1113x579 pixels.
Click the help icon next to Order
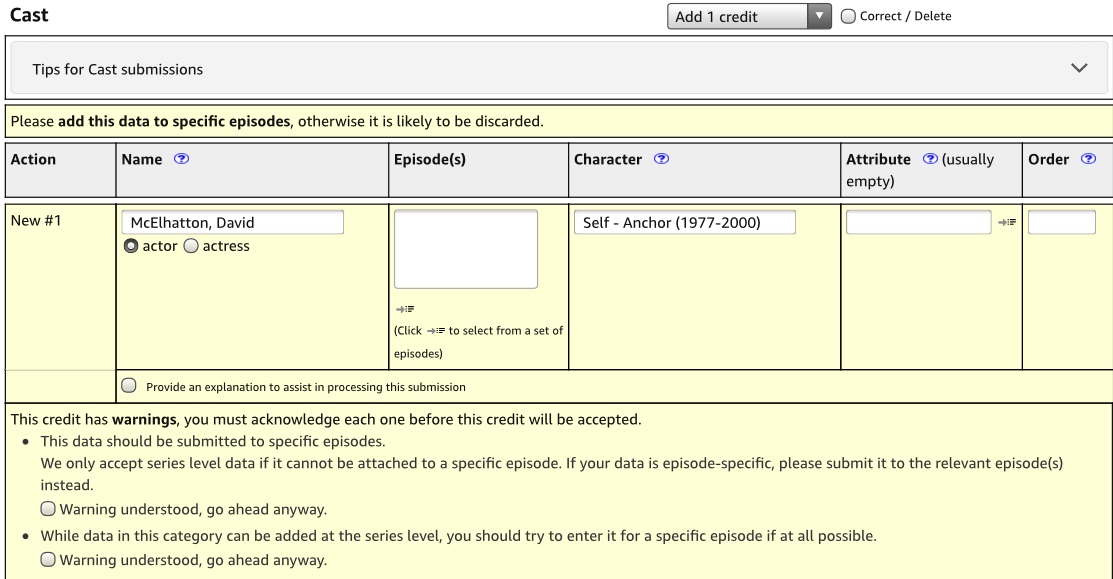tap(1088, 159)
